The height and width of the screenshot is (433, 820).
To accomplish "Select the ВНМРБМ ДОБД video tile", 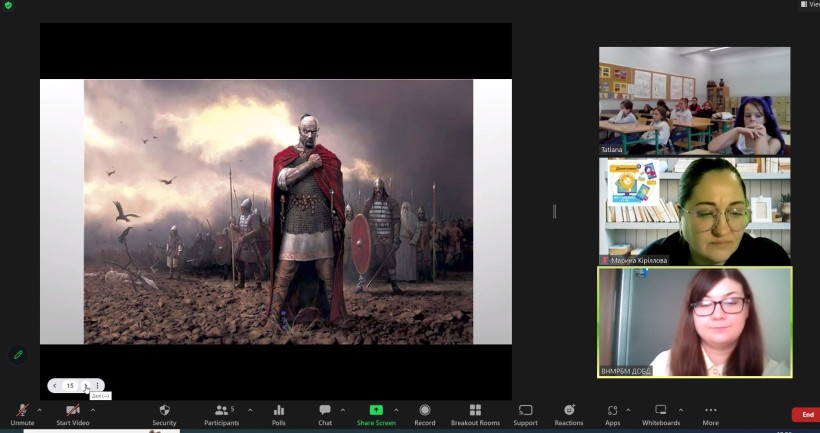I will (694, 322).
